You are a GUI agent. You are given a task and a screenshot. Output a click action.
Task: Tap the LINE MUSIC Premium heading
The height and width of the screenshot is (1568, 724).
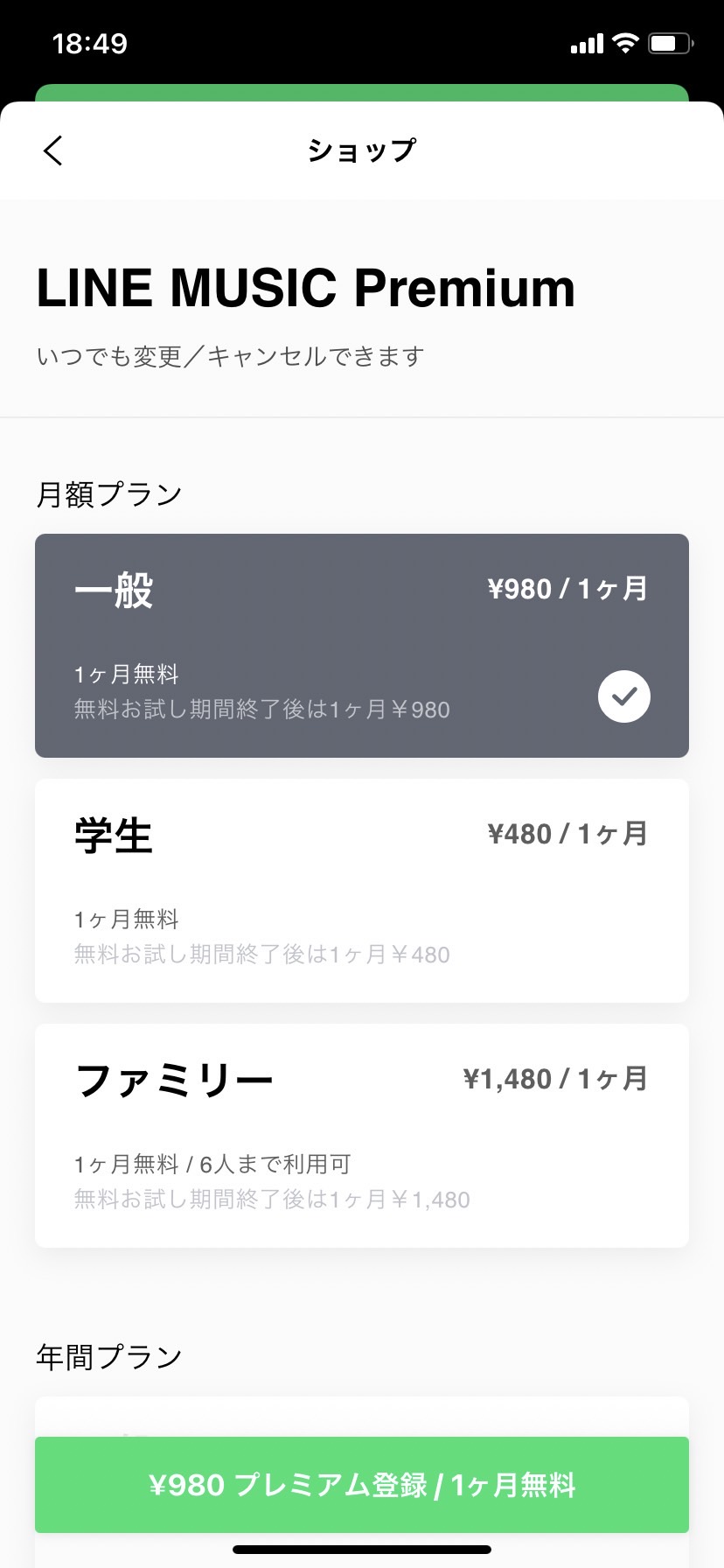coord(305,289)
